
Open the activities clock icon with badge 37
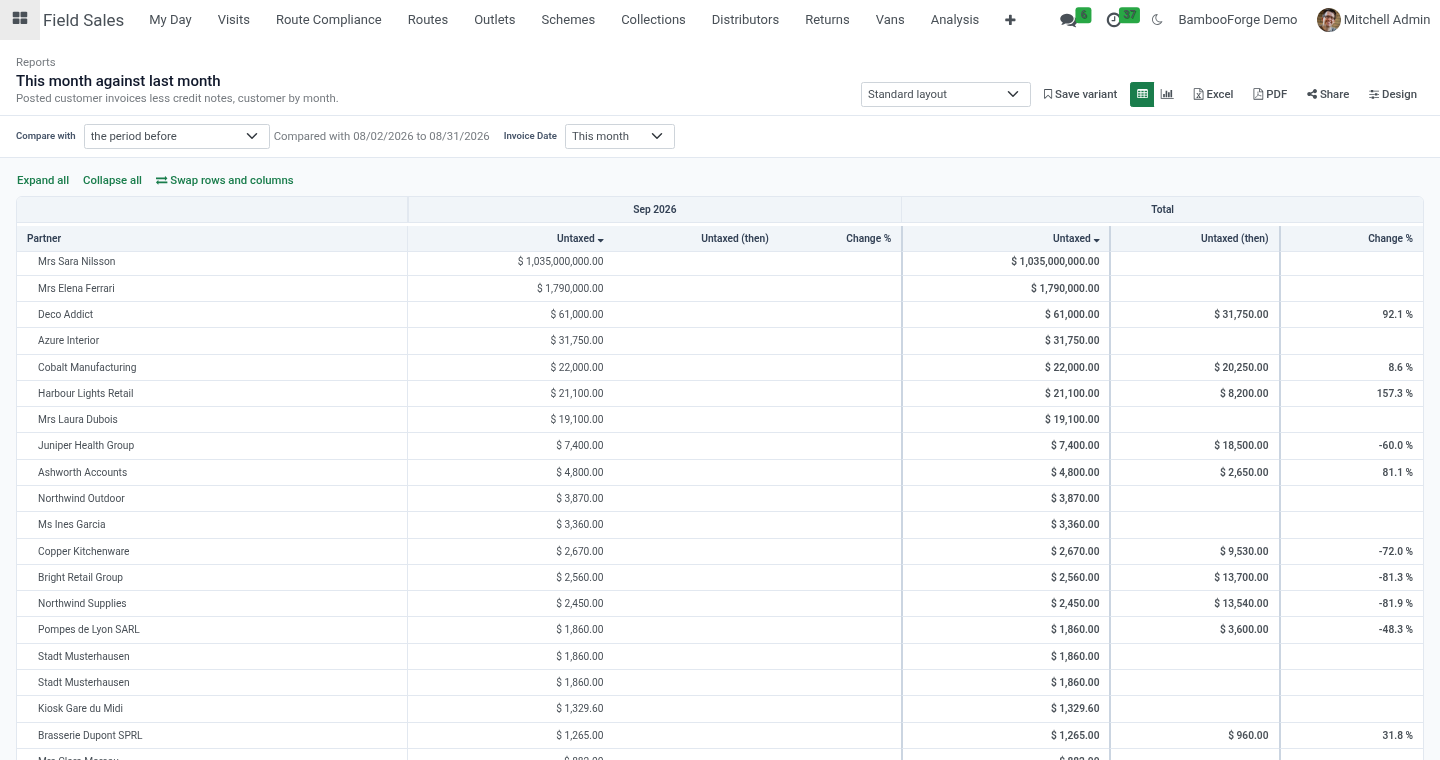1121,19
